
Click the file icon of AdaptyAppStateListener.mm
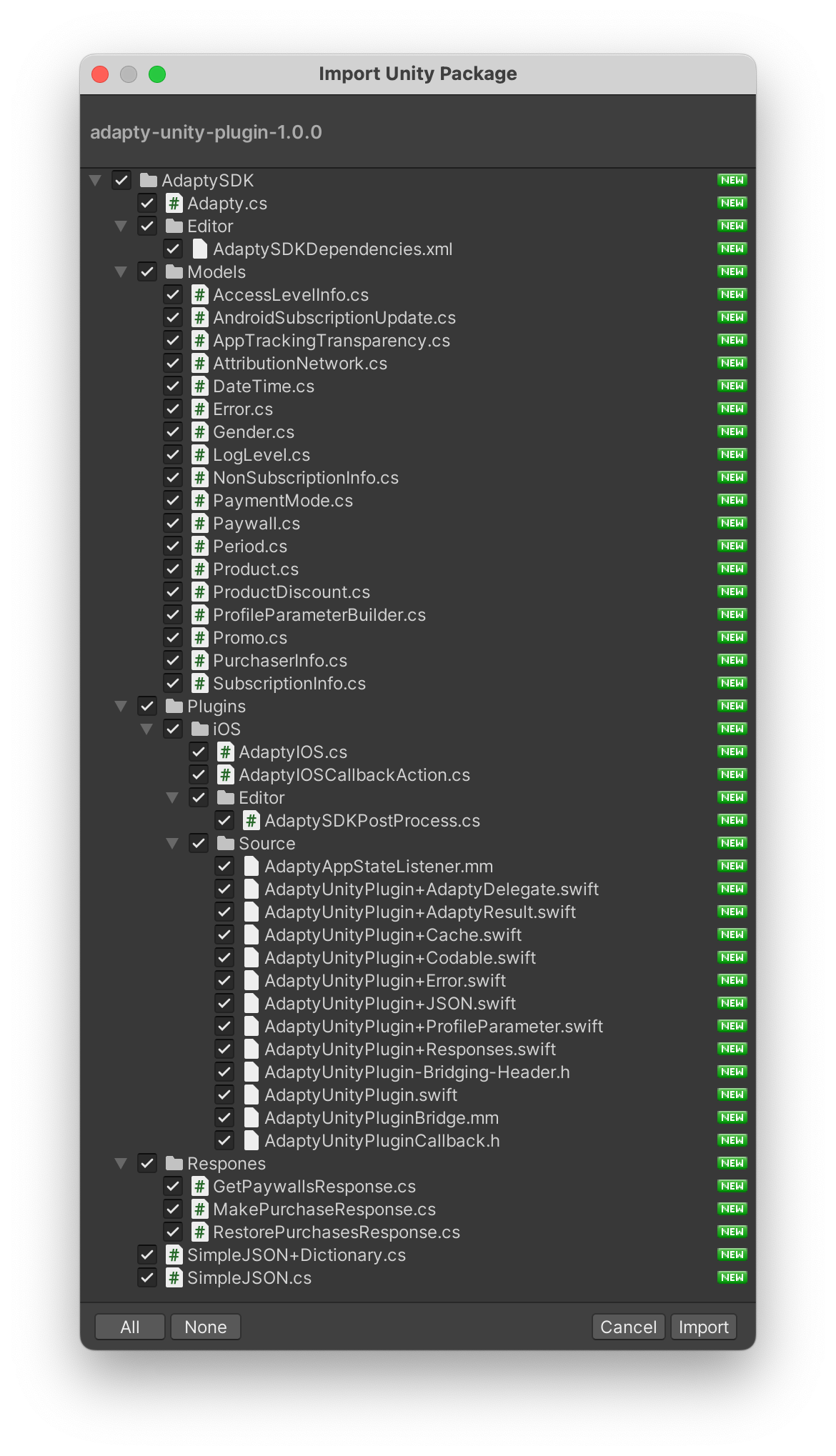pos(251,866)
